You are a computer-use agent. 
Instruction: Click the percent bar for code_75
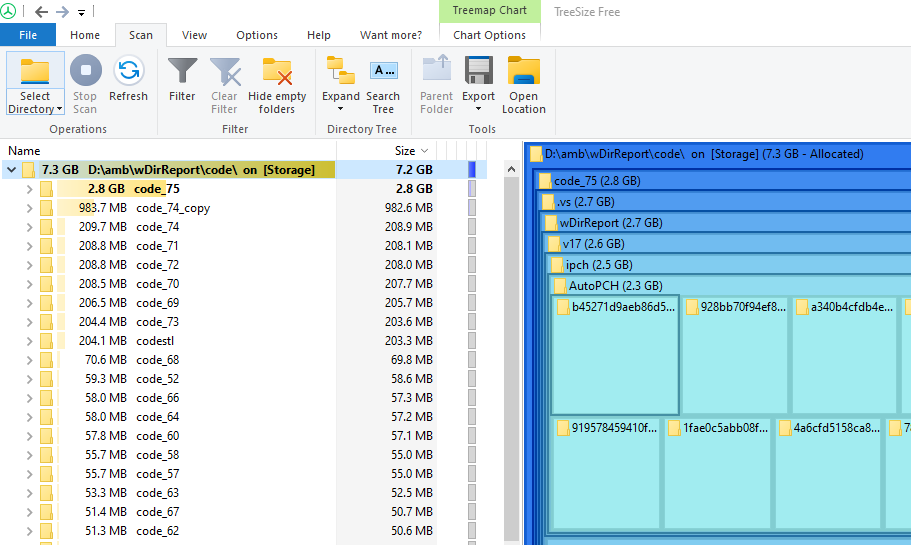472,189
